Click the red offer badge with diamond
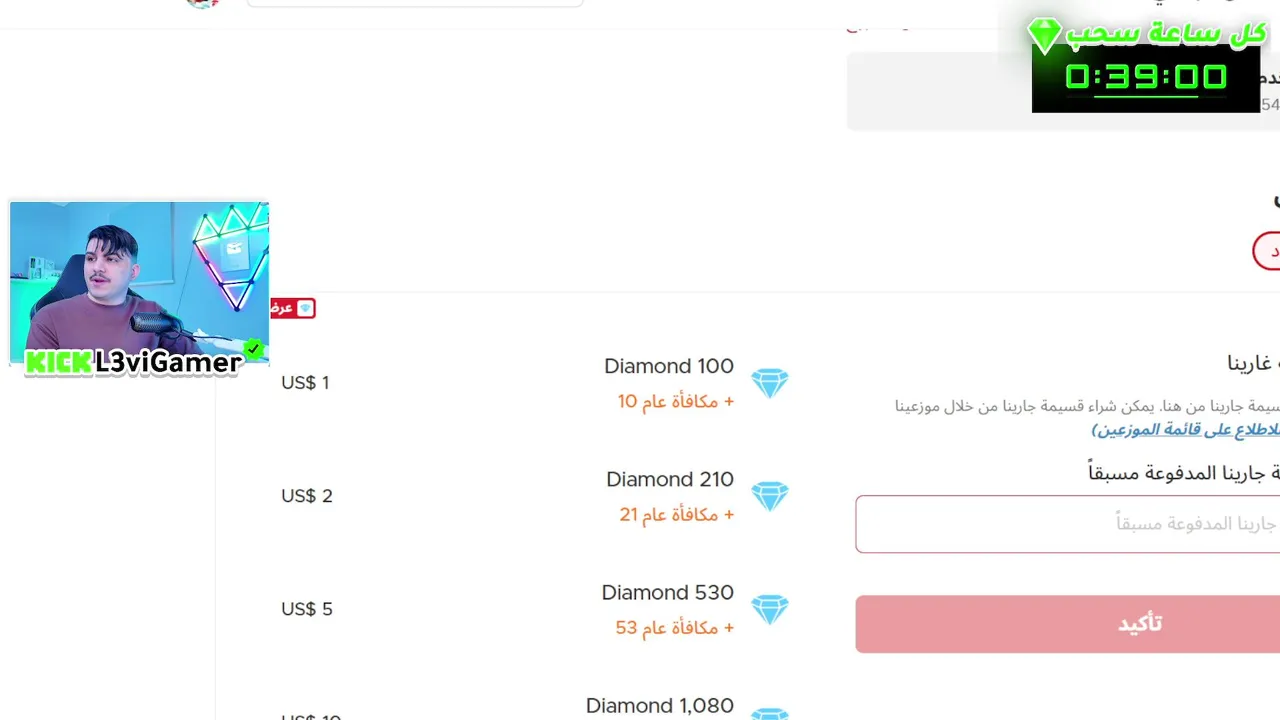Viewport: 1280px width, 720px height. pyautogui.click(x=293, y=308)
